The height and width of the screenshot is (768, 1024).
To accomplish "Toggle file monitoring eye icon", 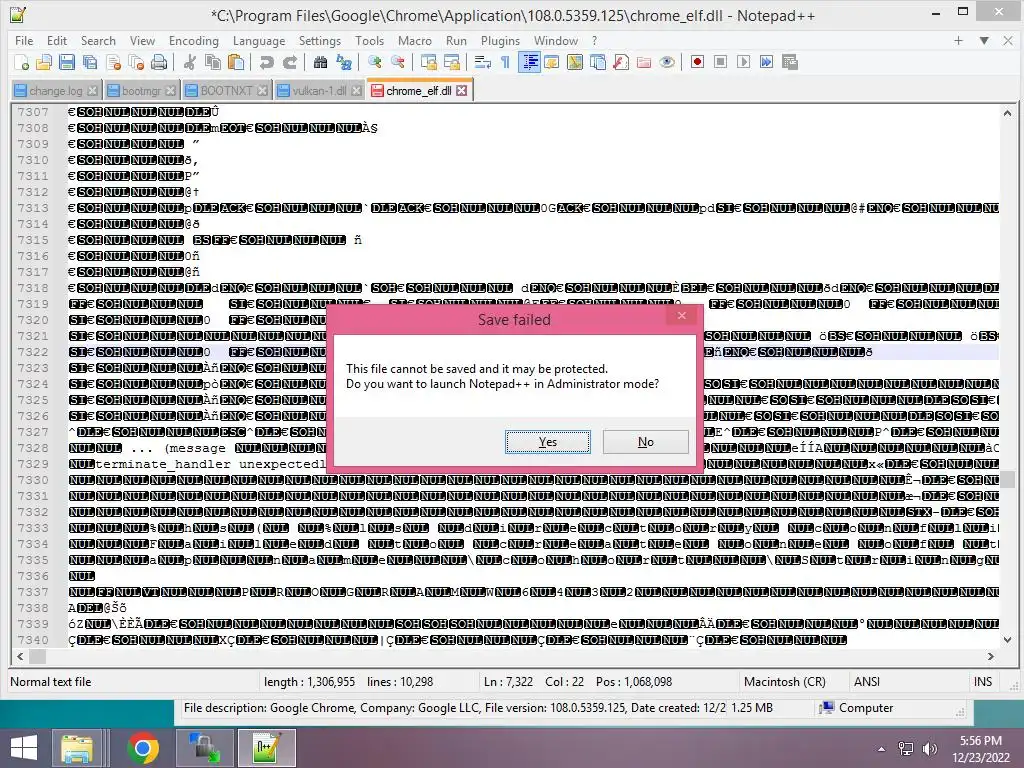I will coord(666,62).
